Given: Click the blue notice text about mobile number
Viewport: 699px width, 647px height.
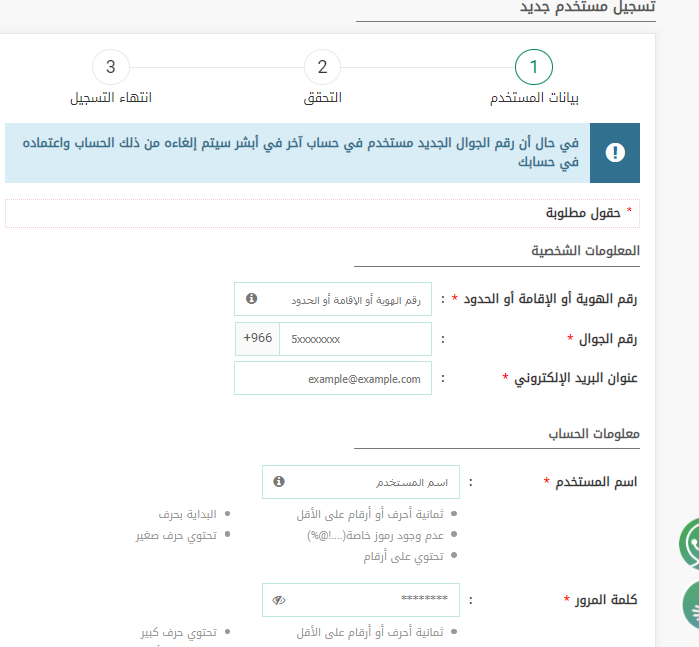Looking at the screenshot, I should (300, 152).
